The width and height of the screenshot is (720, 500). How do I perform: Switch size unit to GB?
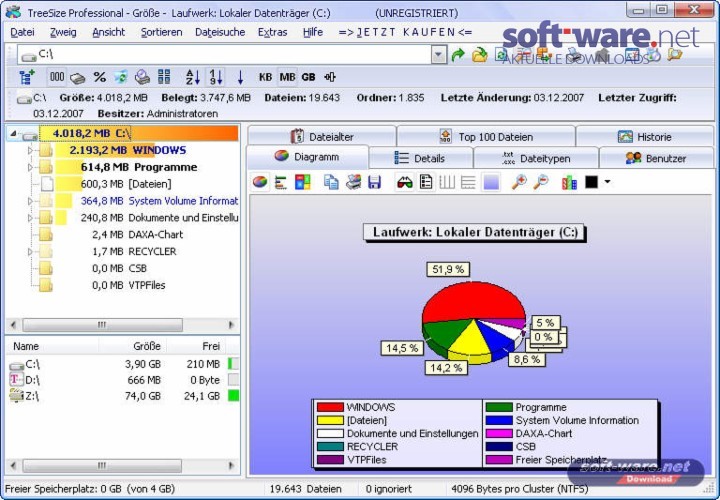coord(309,77)
